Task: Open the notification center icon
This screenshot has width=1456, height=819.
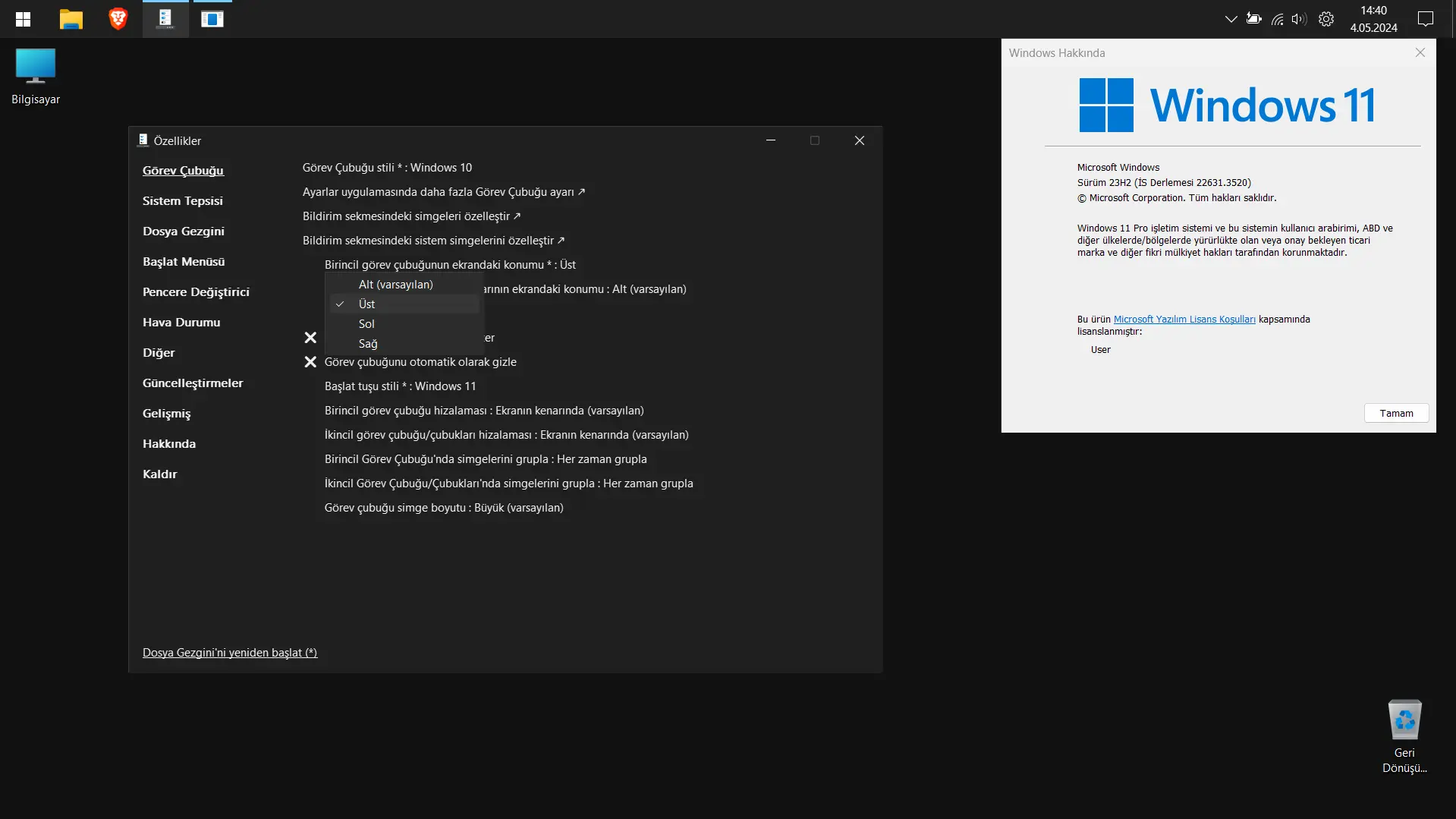Action: [1426, 19]
